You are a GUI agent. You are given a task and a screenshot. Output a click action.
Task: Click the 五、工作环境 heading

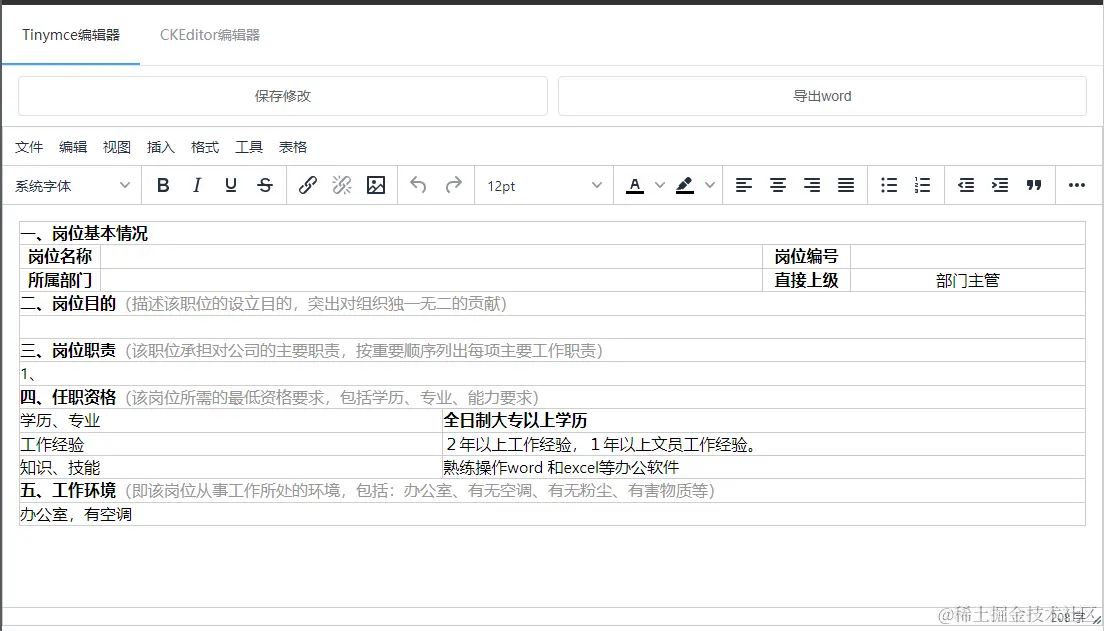68,491
